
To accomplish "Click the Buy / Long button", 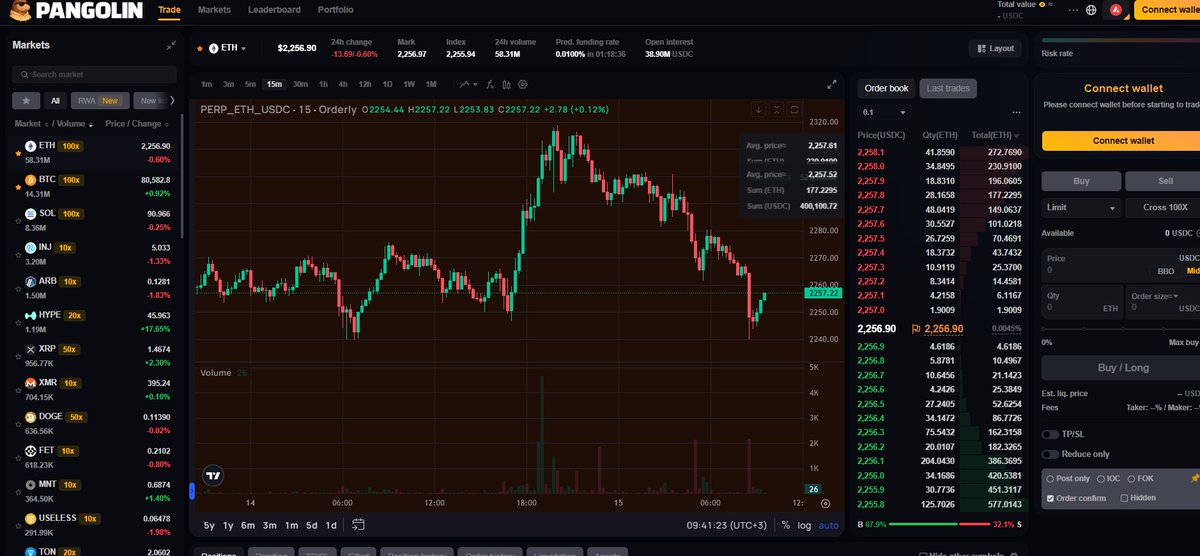I will (1122, 368).
